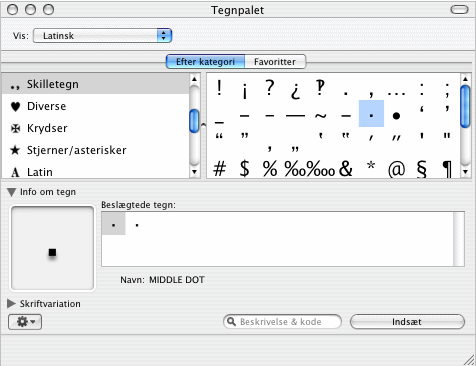The height and width of the screenshot is (366, 476).
Task: Click the magnifying glass search icon
Action: point(231,321)
